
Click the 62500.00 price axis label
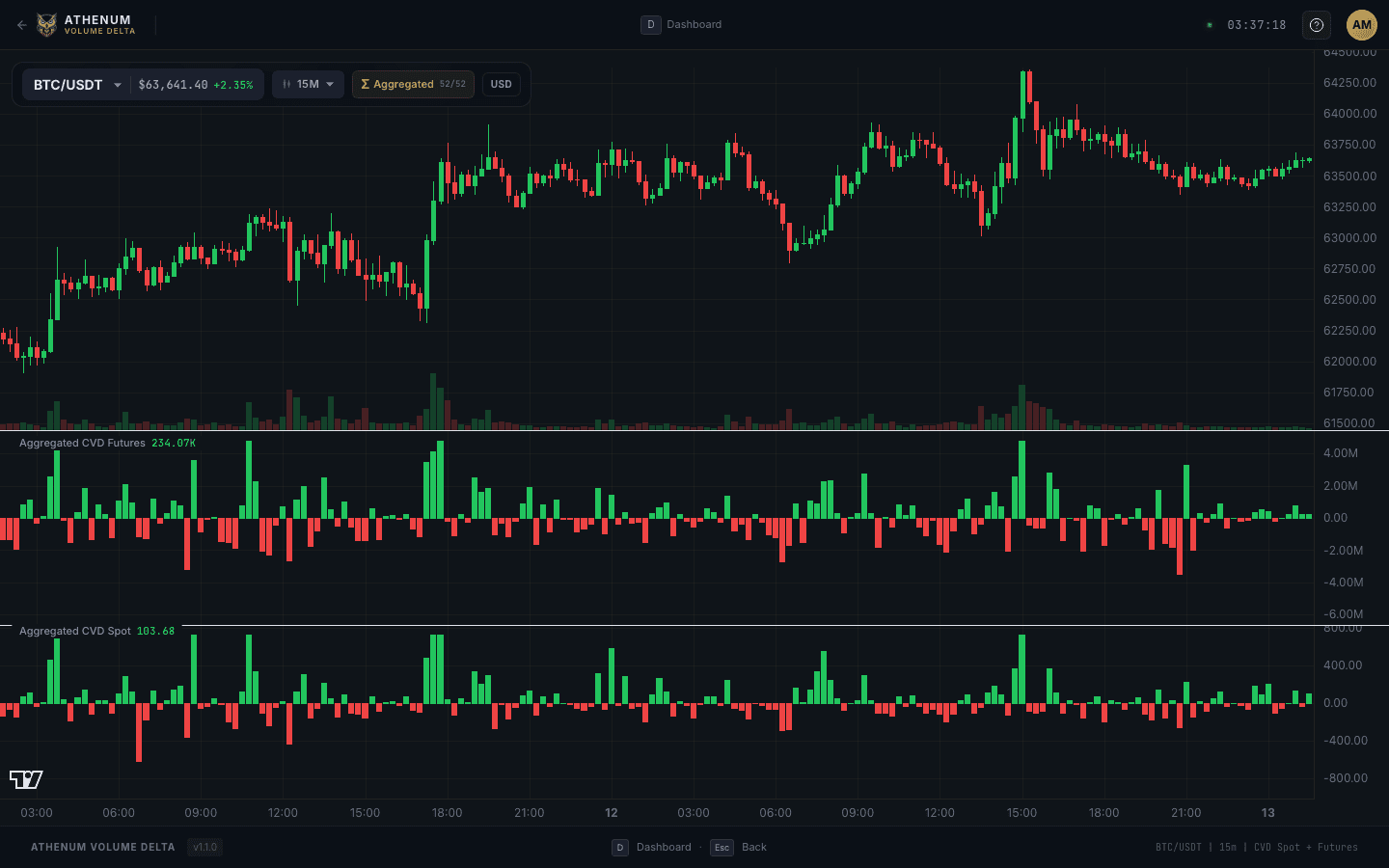pyautogui.click(x=1349, y=300)
